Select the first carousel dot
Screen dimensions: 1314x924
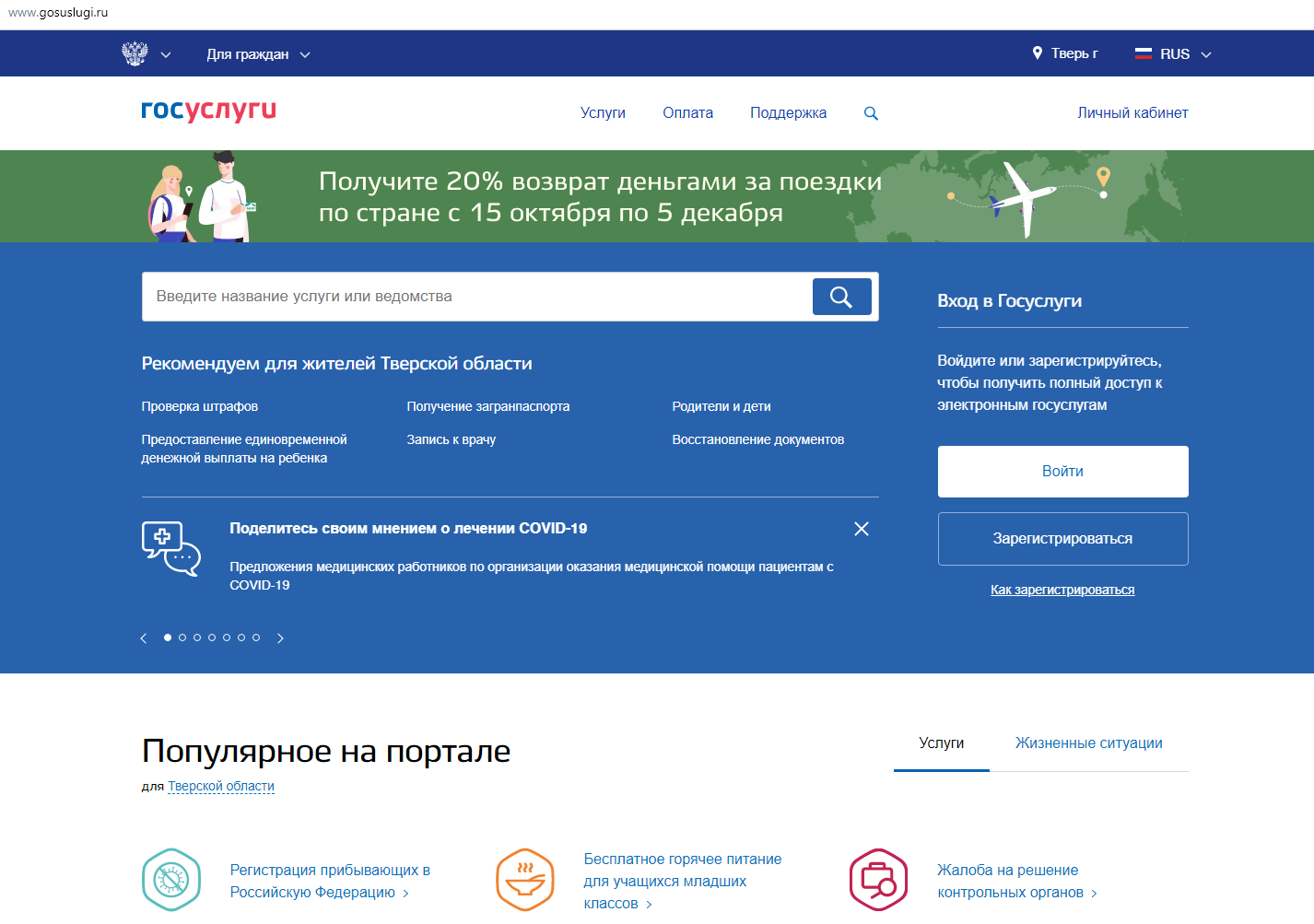168,637
